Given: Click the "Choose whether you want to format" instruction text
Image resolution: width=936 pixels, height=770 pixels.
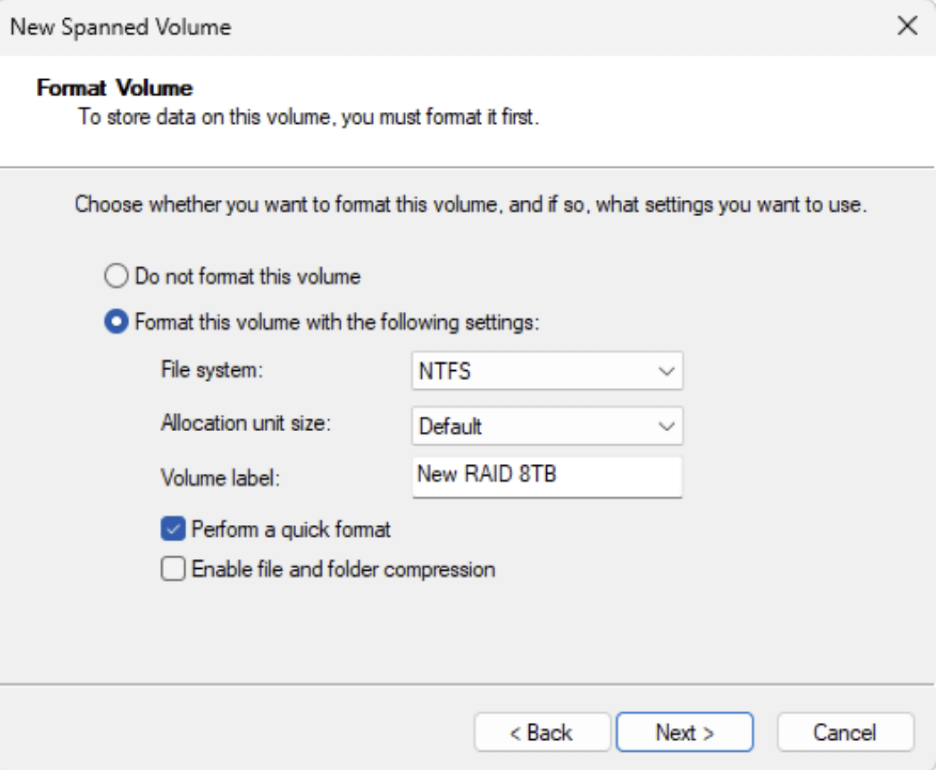Looking at the screenshot, I should point(470,208).
